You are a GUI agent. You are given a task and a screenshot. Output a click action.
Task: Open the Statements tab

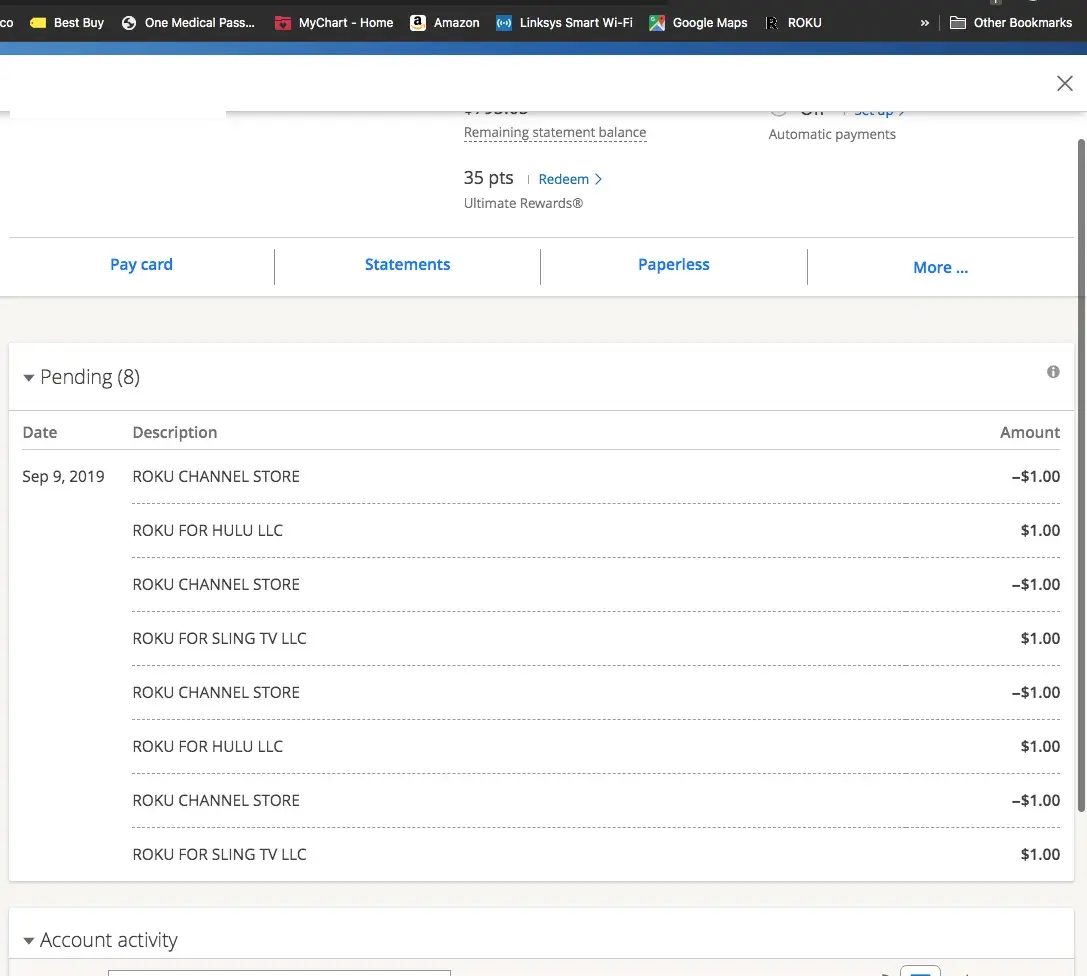[x=407, y=265]
